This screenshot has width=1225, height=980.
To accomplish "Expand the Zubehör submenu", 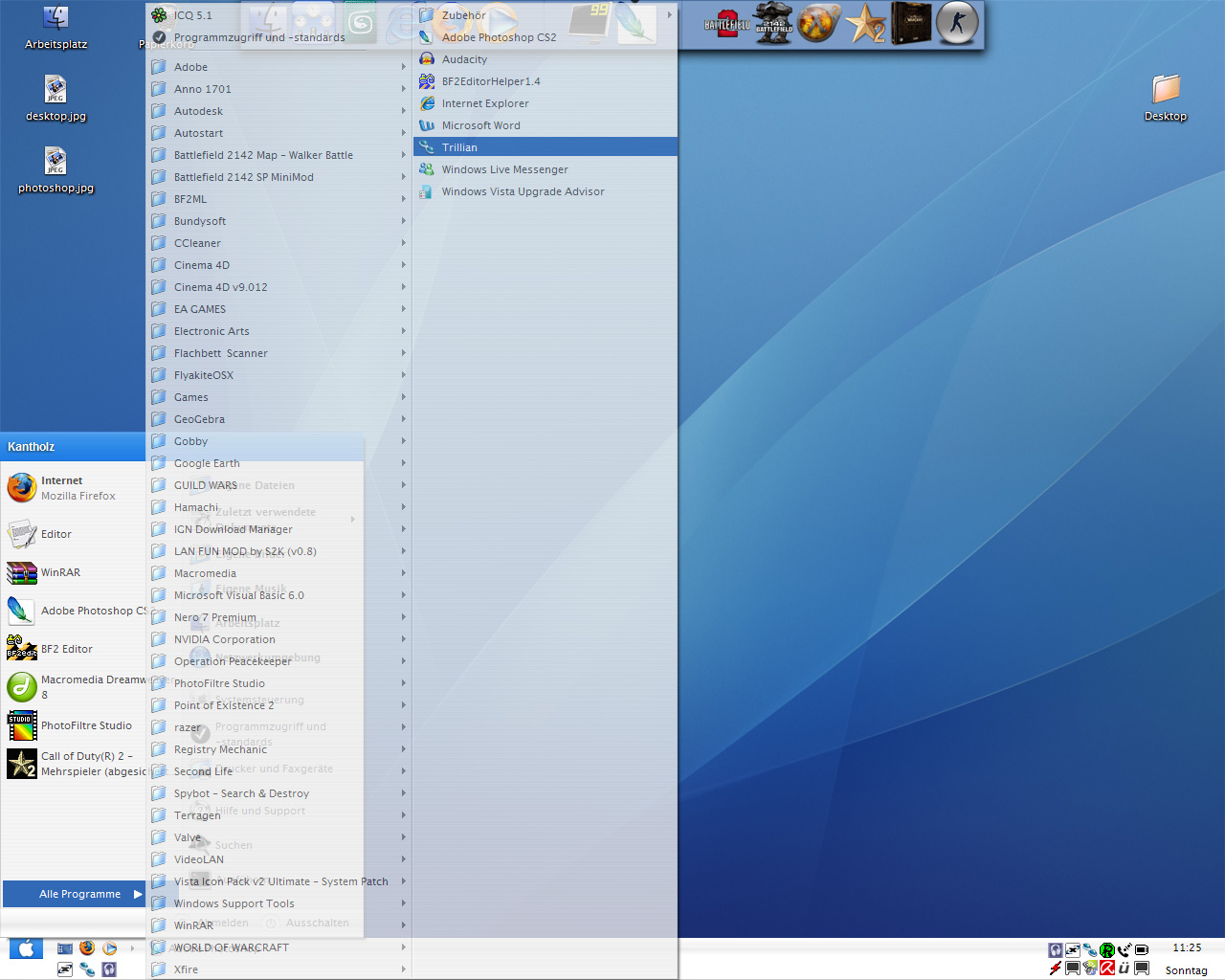I will tap(546, 15).
